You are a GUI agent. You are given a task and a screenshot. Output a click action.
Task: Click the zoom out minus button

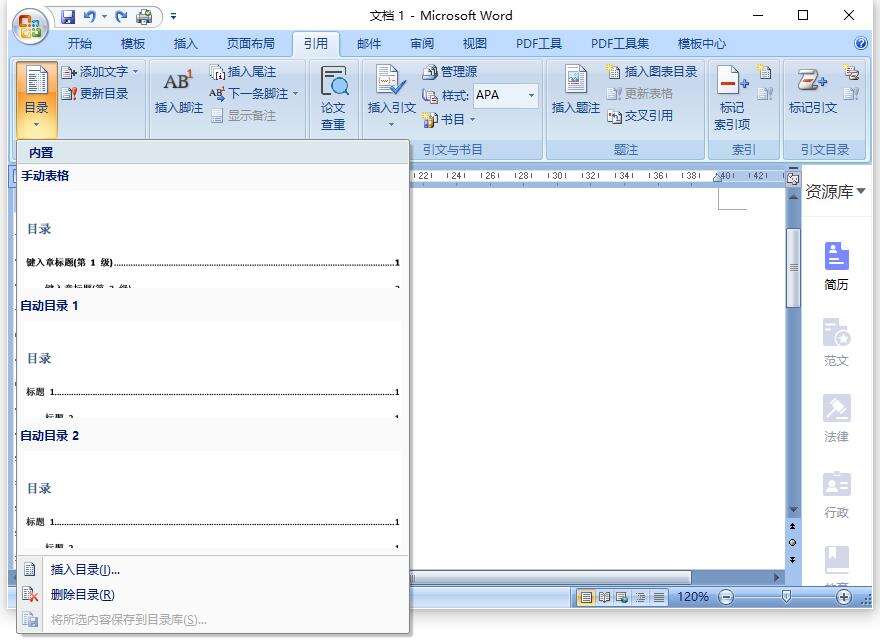click(x=726, y=597)
